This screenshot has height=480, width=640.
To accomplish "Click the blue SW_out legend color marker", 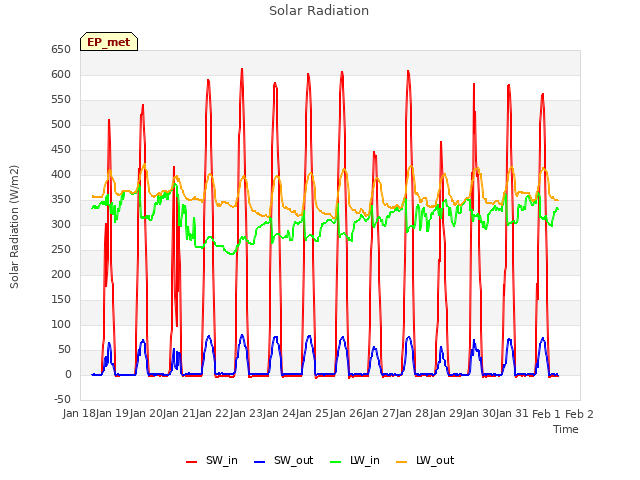I will [260, 462].
